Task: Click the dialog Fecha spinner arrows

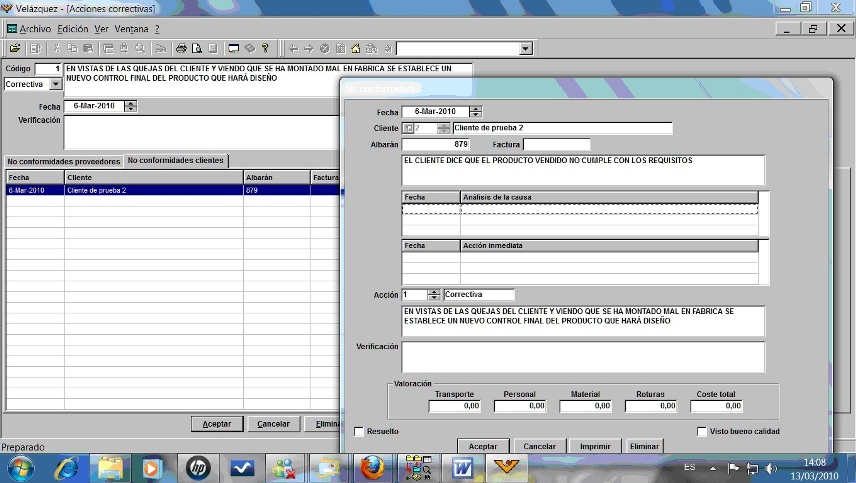Action: 475,112
